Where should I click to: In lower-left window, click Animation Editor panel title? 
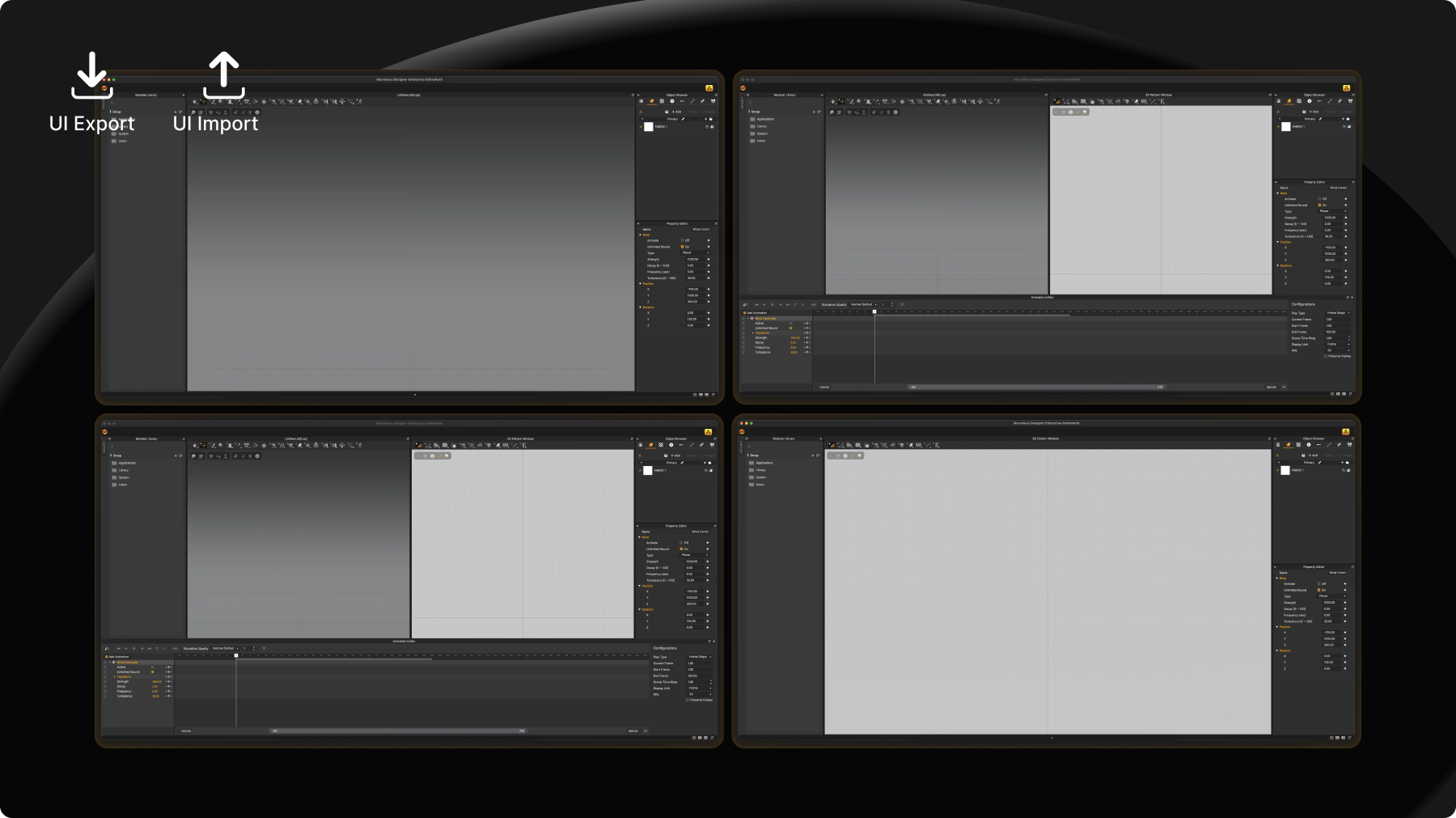tap(404, 641)
